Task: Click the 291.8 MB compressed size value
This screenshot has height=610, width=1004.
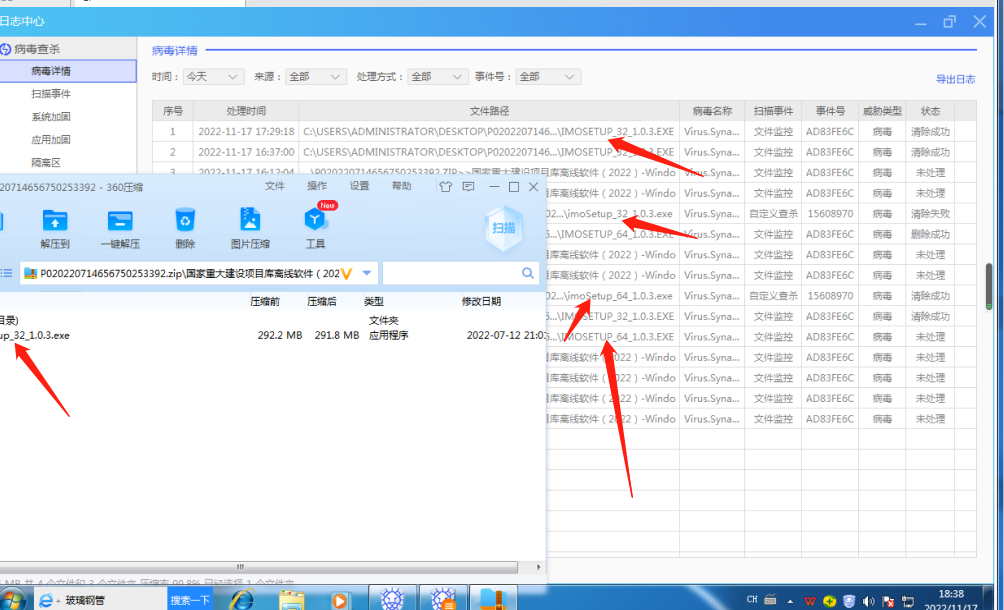Action: 337,335
